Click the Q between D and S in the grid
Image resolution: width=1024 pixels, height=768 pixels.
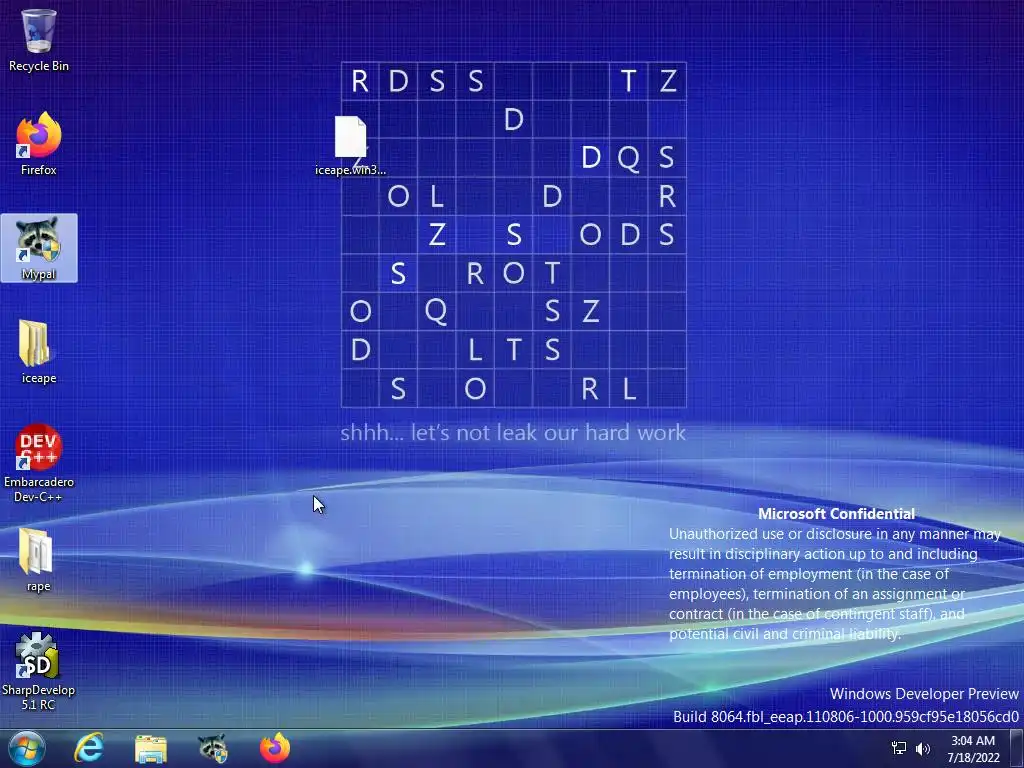(628, 158)
